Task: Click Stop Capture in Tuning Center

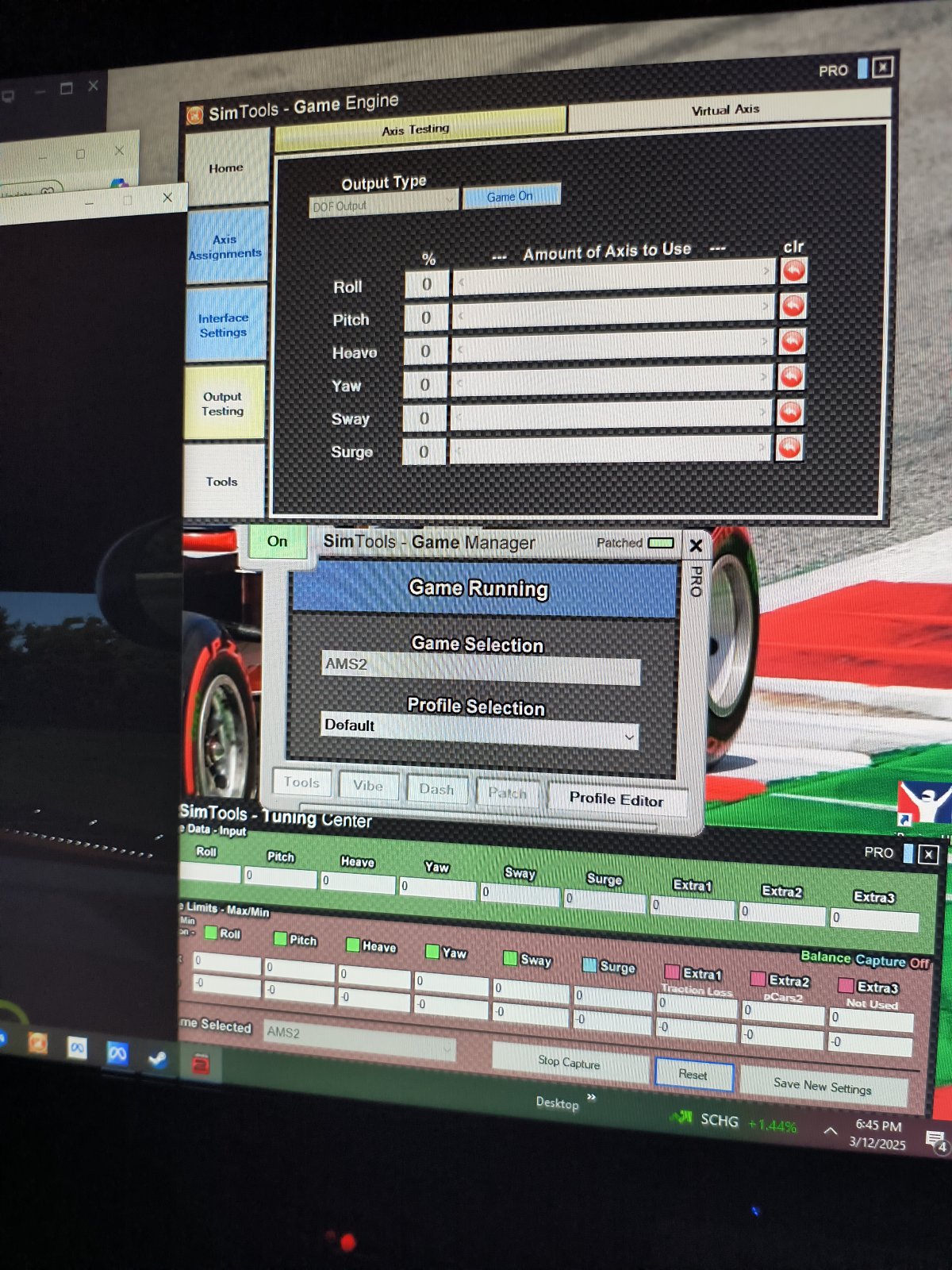Action: [x=569, y=1062]
